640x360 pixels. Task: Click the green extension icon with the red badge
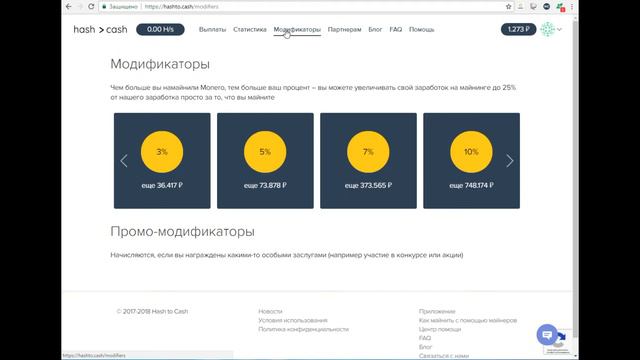click(x=560, y=7)
